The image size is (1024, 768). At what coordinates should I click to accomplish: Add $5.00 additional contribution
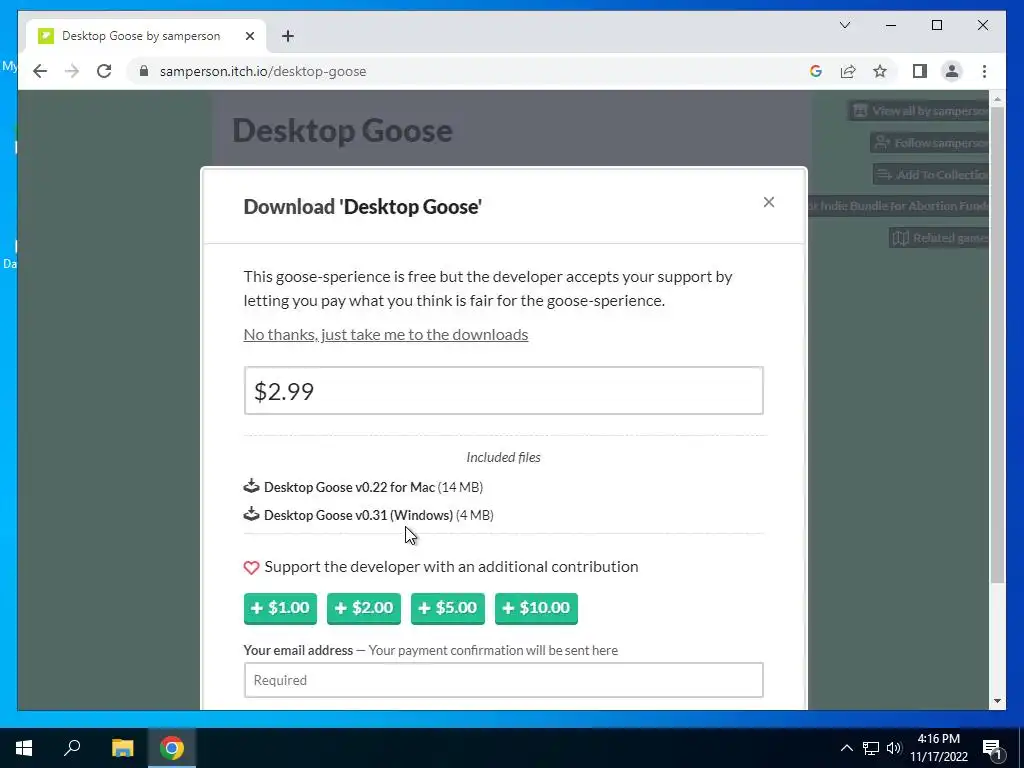coord(448,608)
